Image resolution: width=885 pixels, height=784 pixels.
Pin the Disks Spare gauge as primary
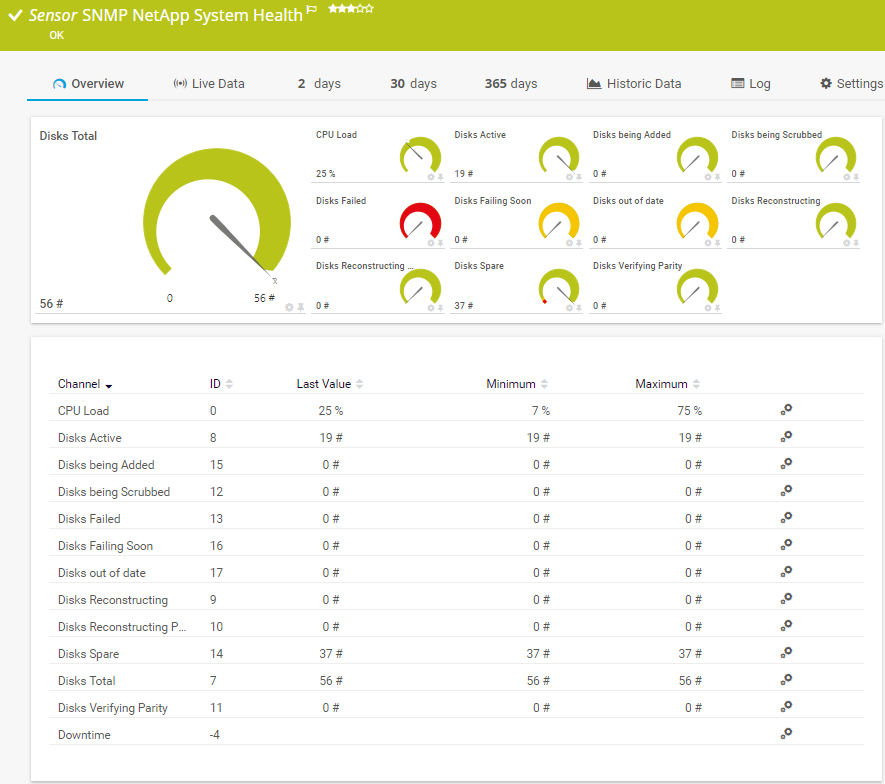pyautogui.click(x=579, y=308)
